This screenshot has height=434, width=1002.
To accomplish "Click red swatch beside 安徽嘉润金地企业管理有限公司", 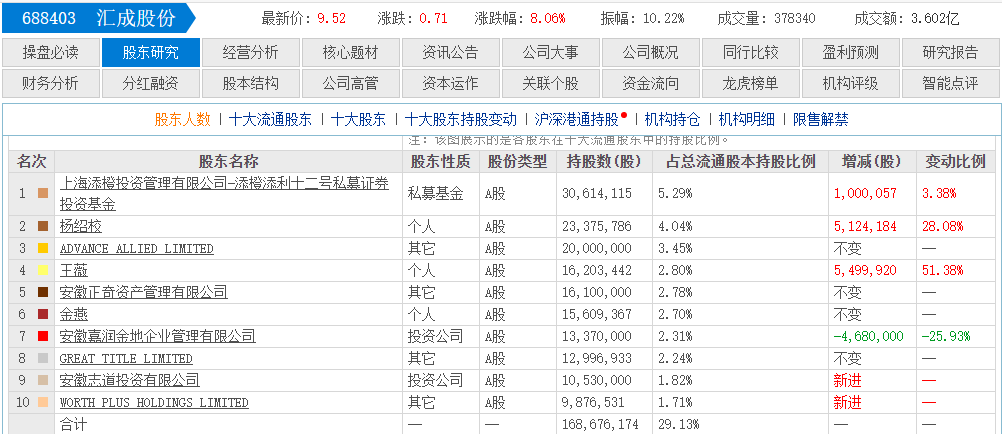I will pos(43,336).
